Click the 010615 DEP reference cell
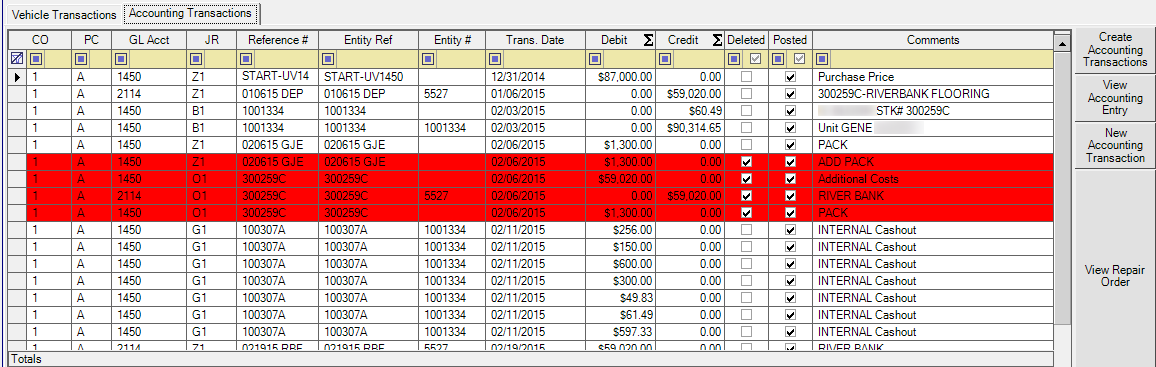 coord(277,94)
